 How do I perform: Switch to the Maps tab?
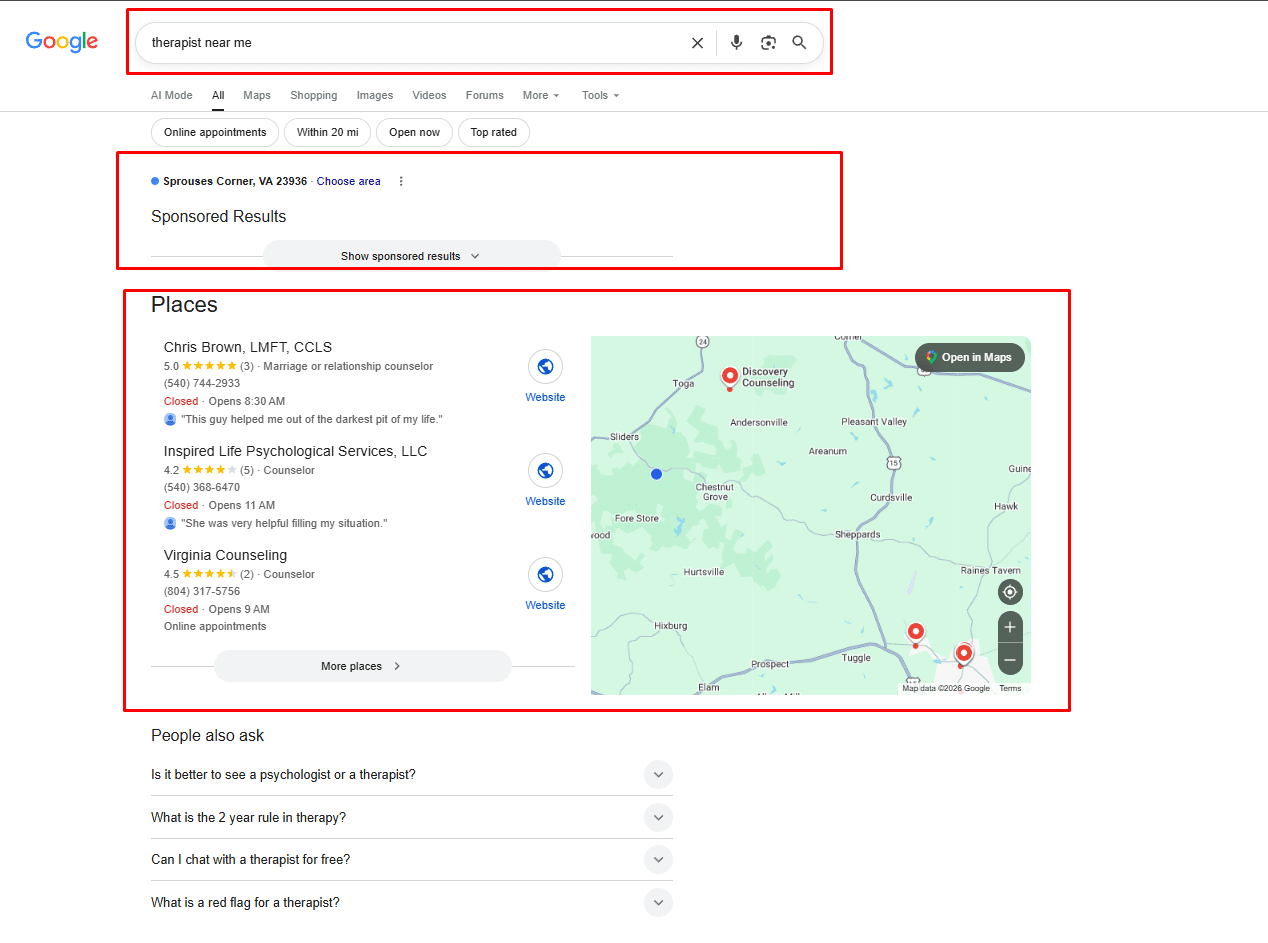coord(257,95)
